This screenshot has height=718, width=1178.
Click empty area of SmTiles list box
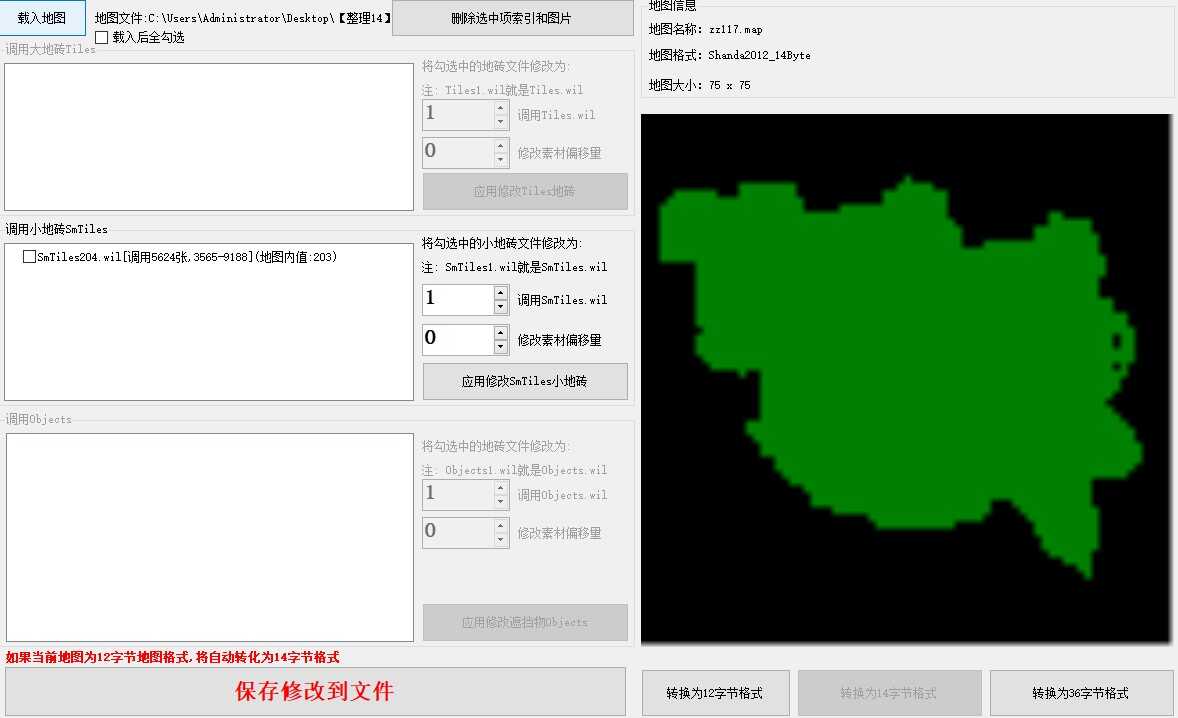click(208, 340)
